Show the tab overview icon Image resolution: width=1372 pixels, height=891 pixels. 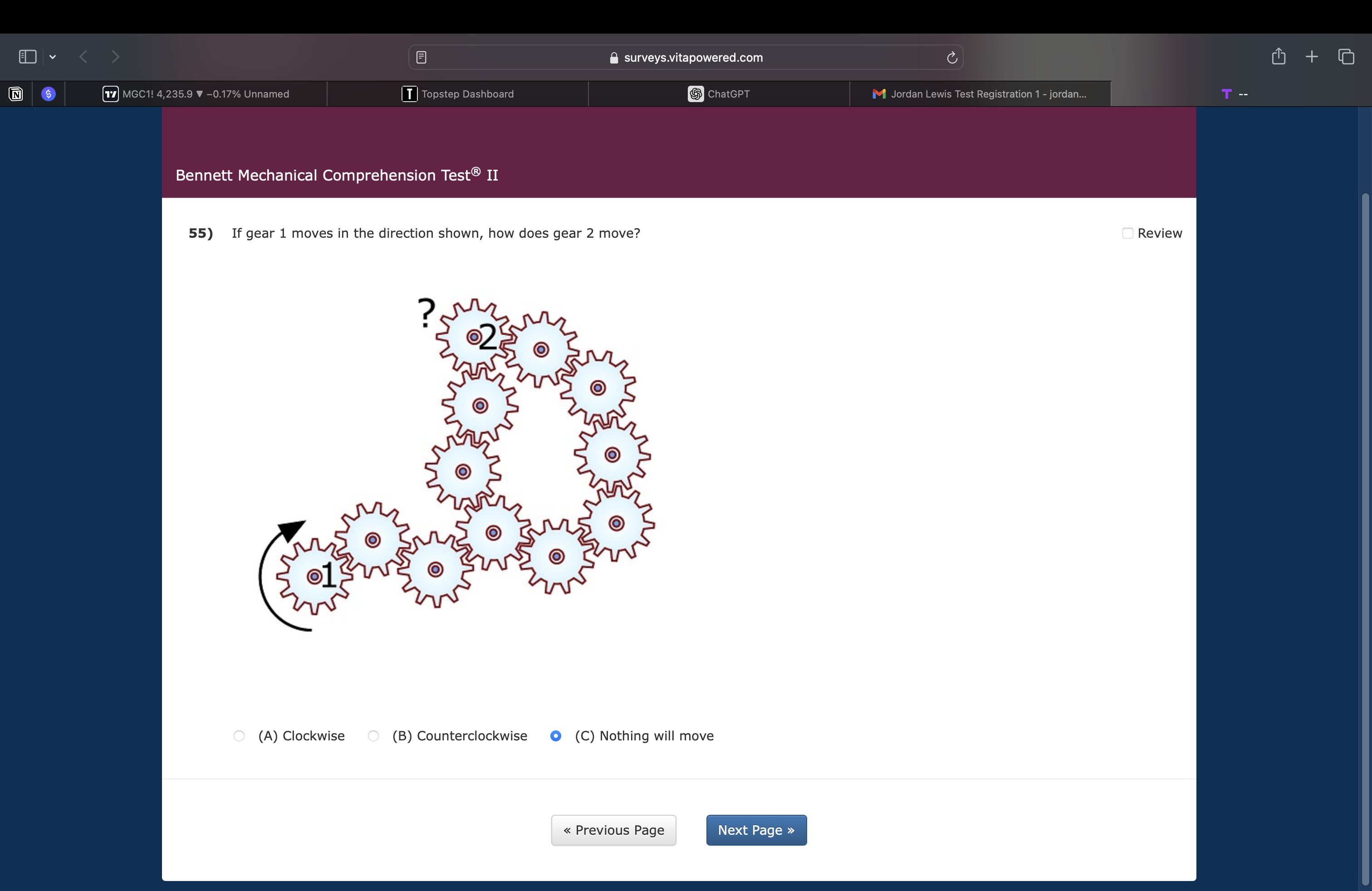pos(1346,56)
